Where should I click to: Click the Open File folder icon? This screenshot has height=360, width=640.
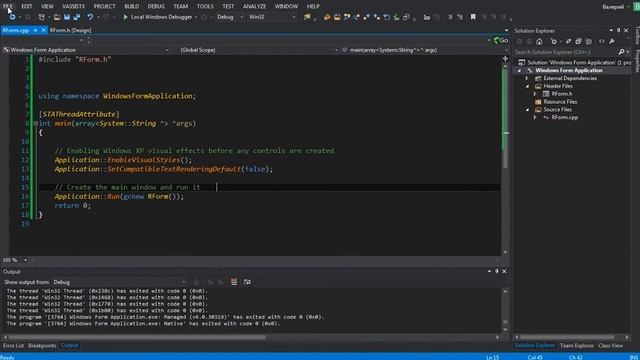(x=57, y=17)
